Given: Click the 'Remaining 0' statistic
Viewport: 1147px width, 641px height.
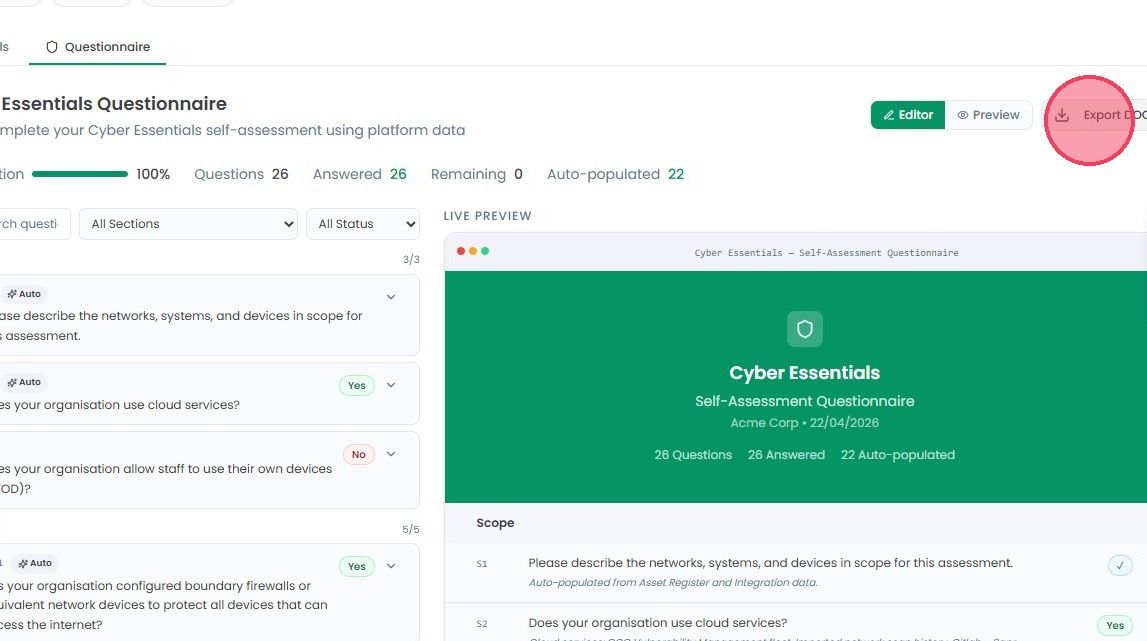Looking at the screenshot, I should 476,174.
